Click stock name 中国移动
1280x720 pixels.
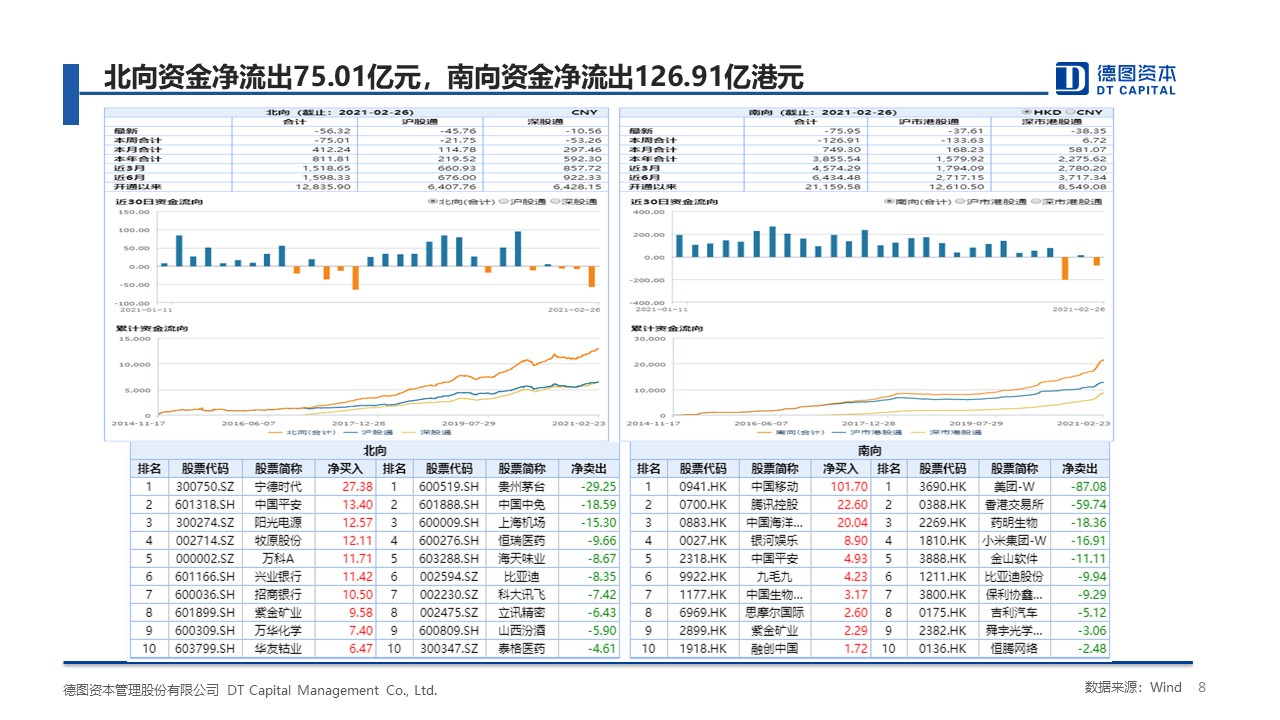(773, 487)
